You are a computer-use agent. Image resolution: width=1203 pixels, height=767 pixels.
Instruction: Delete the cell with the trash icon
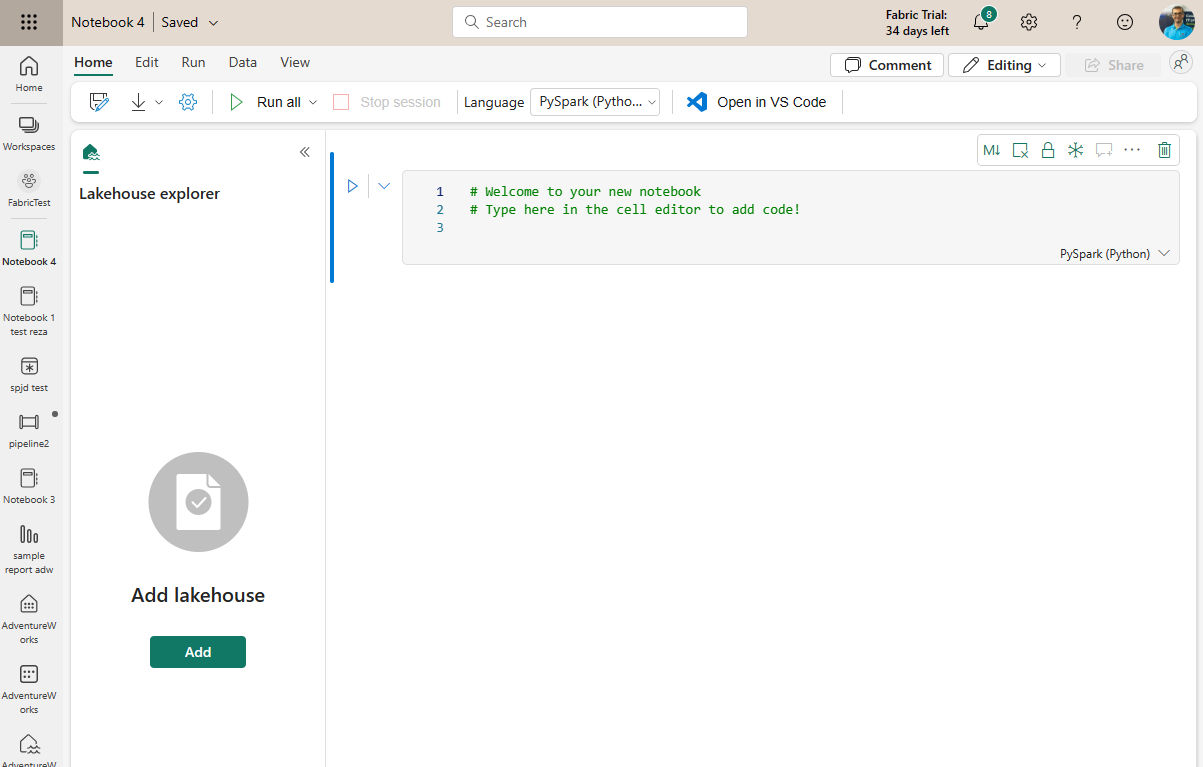coord(1164,150)
